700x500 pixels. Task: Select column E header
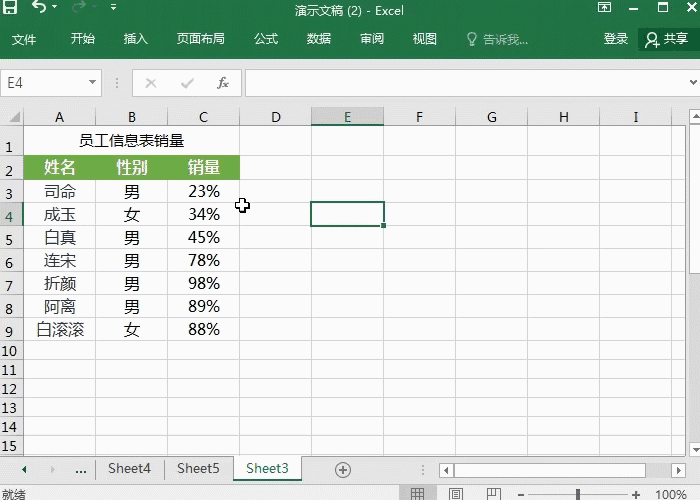tap(347, 117)
